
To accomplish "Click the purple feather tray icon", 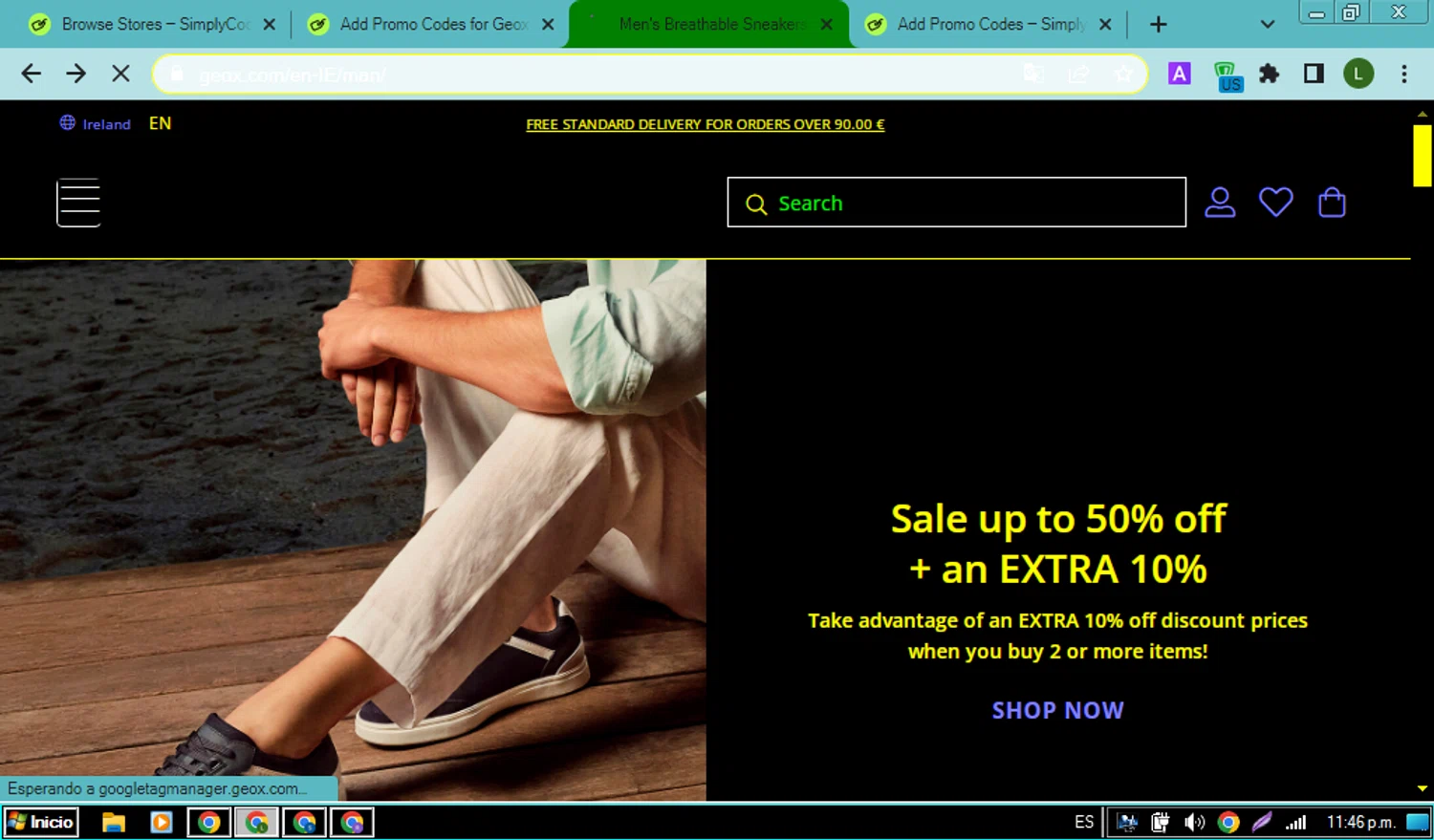I will 1262,822.
